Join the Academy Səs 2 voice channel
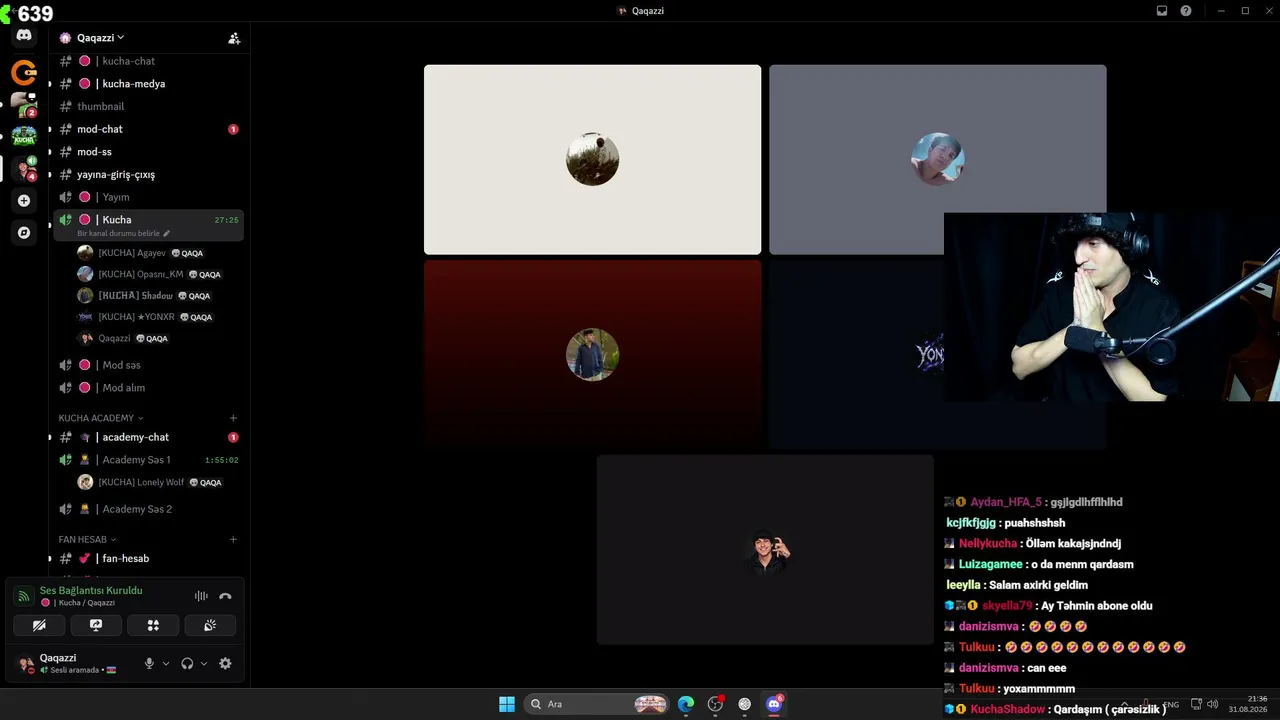This screenshot has width=1280, height=720. point(148,509)
